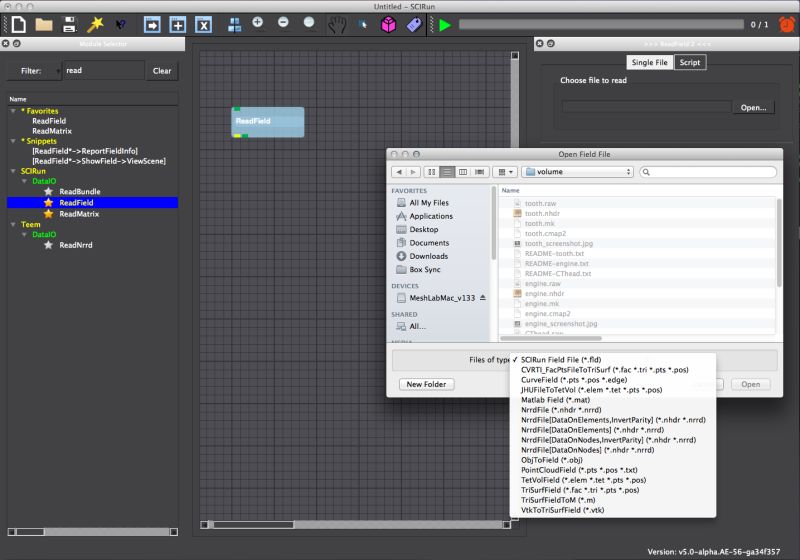
Task: Switch the file dialog to column view
Action: (463, 172)
